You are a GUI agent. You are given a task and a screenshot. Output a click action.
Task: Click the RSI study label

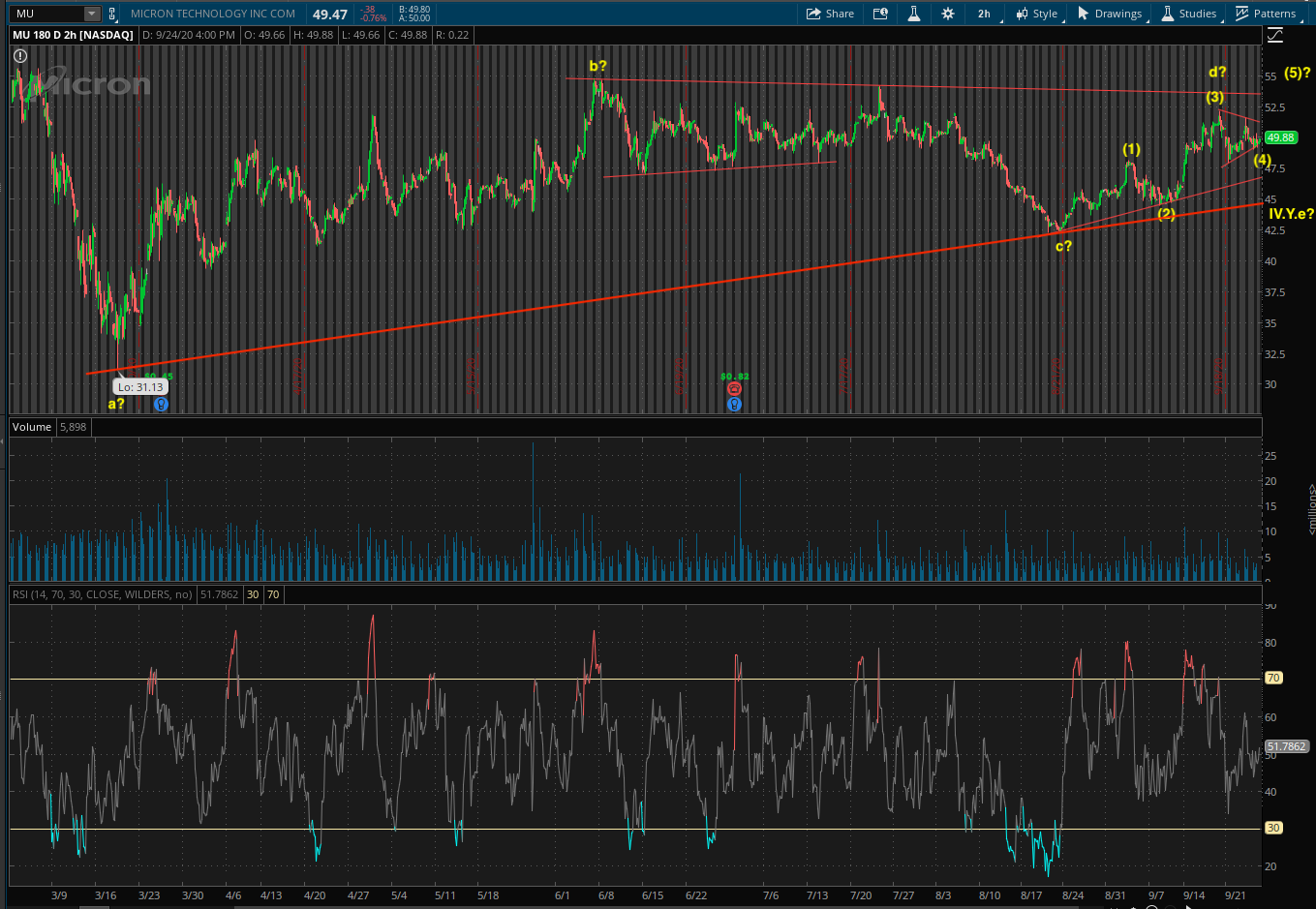tap(102, 593)
